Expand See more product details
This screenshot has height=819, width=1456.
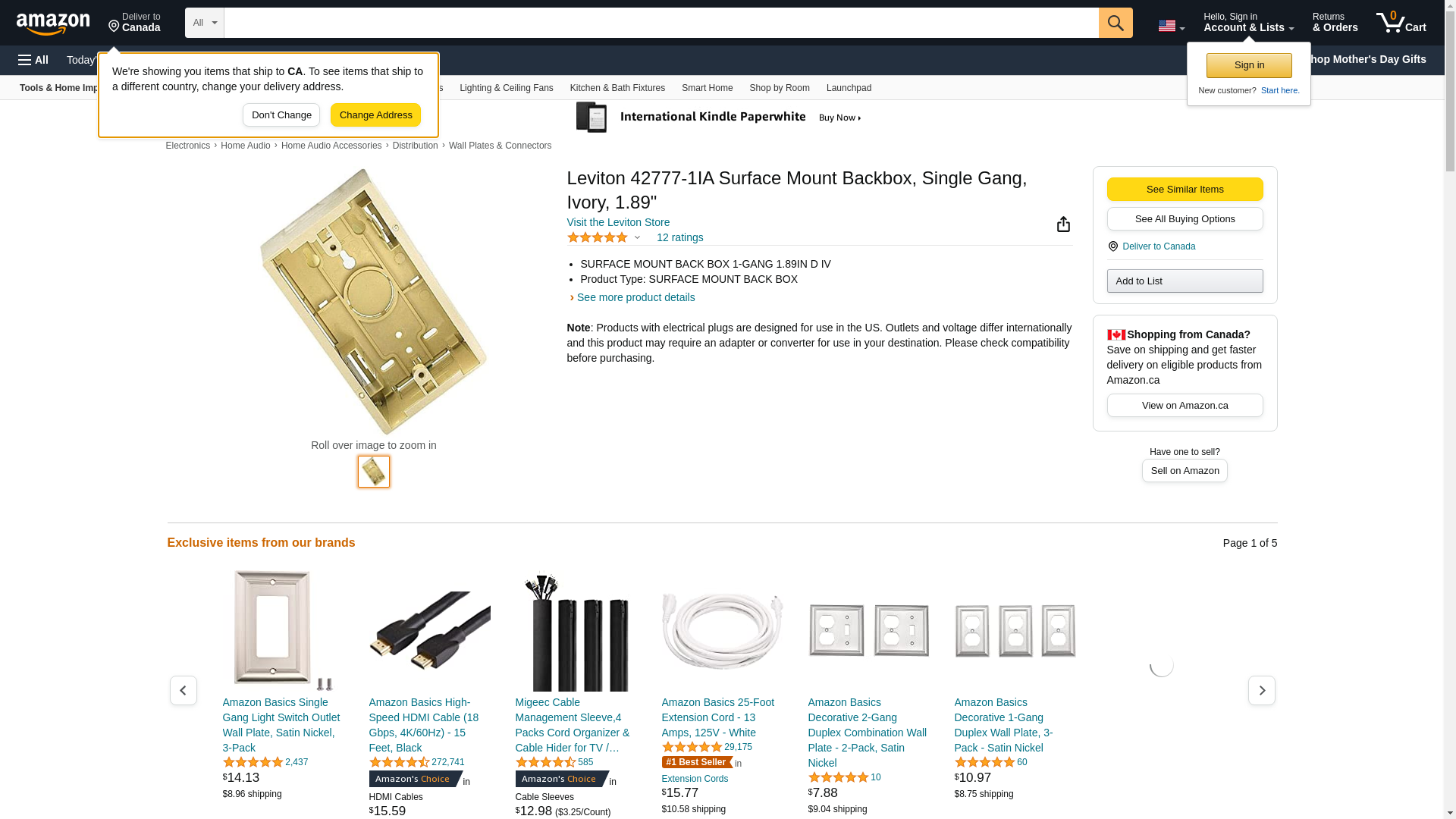click(635, 297)
